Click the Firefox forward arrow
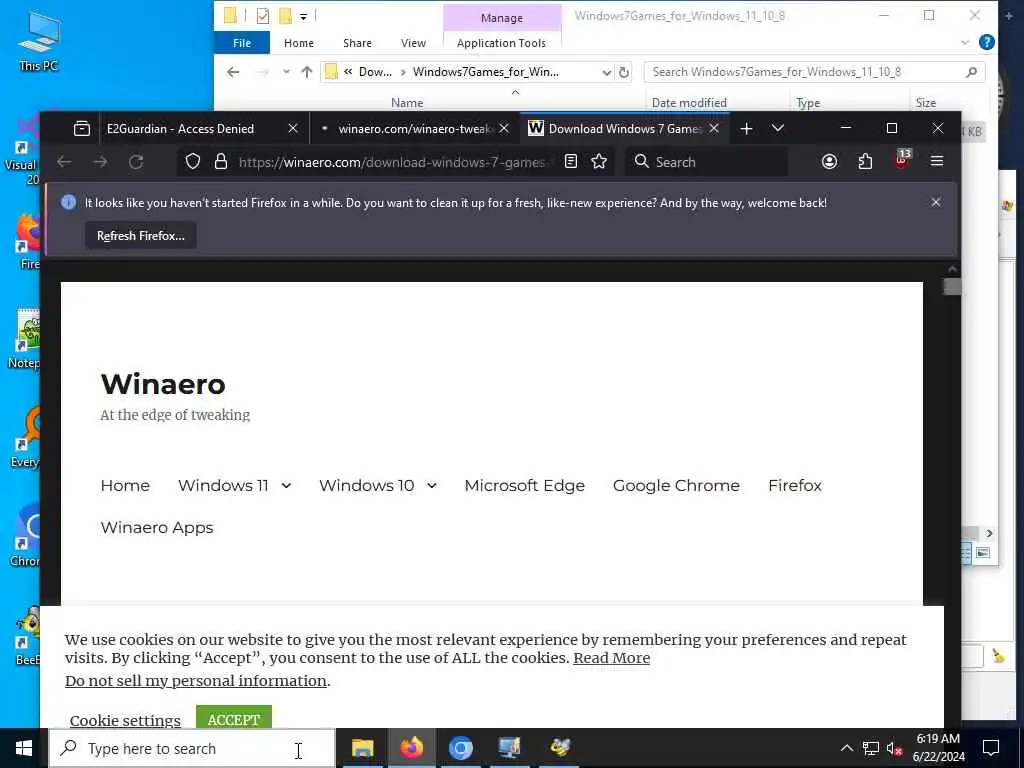Image resolution: width=1024 pixels, height=768 pixels. 100,162
